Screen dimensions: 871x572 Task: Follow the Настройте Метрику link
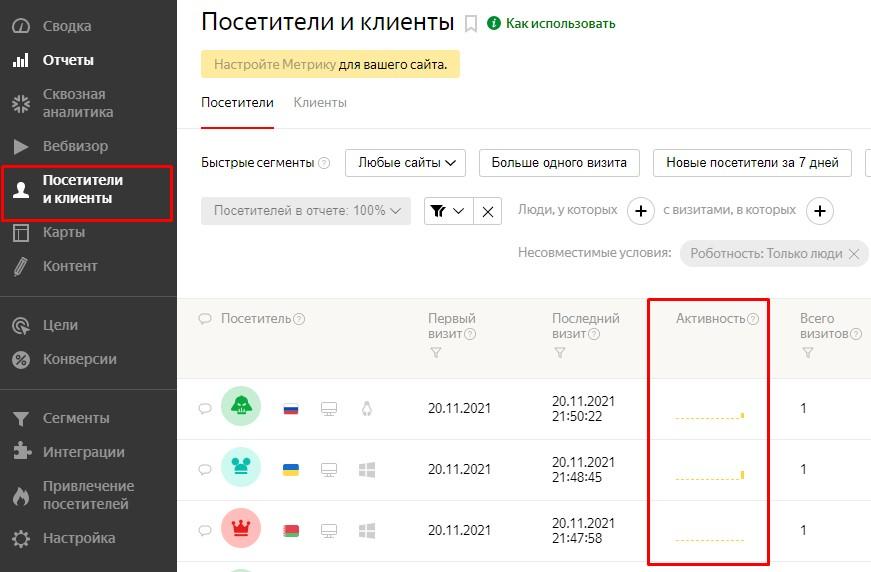pos(275,64)
